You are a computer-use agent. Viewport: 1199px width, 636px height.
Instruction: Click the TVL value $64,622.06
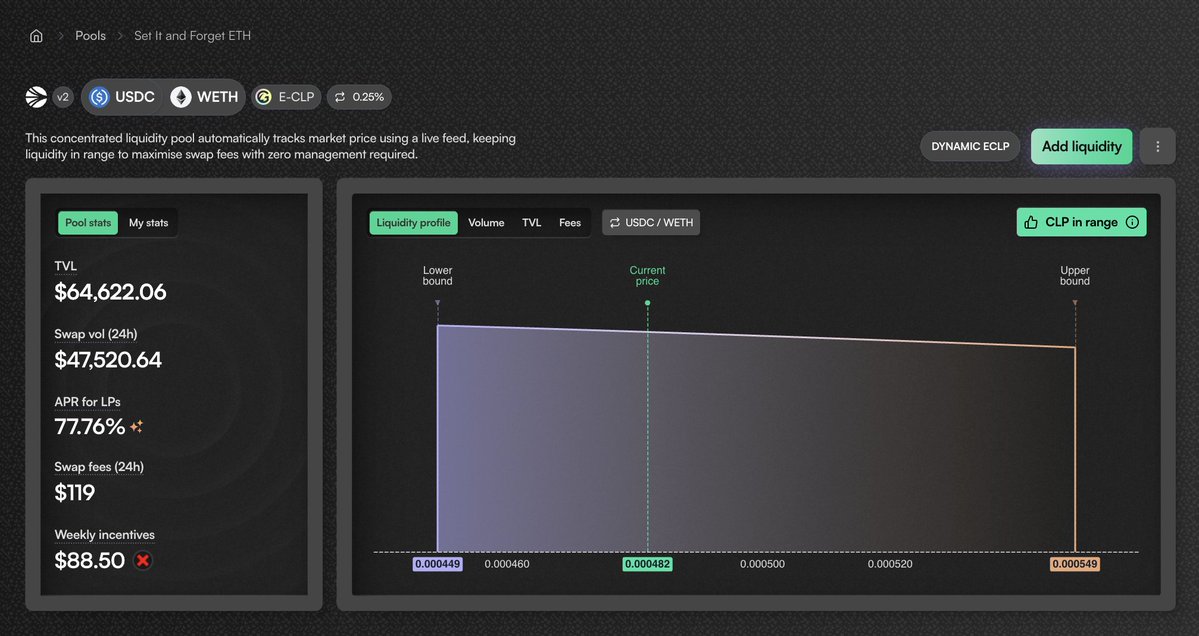(110, 292)
